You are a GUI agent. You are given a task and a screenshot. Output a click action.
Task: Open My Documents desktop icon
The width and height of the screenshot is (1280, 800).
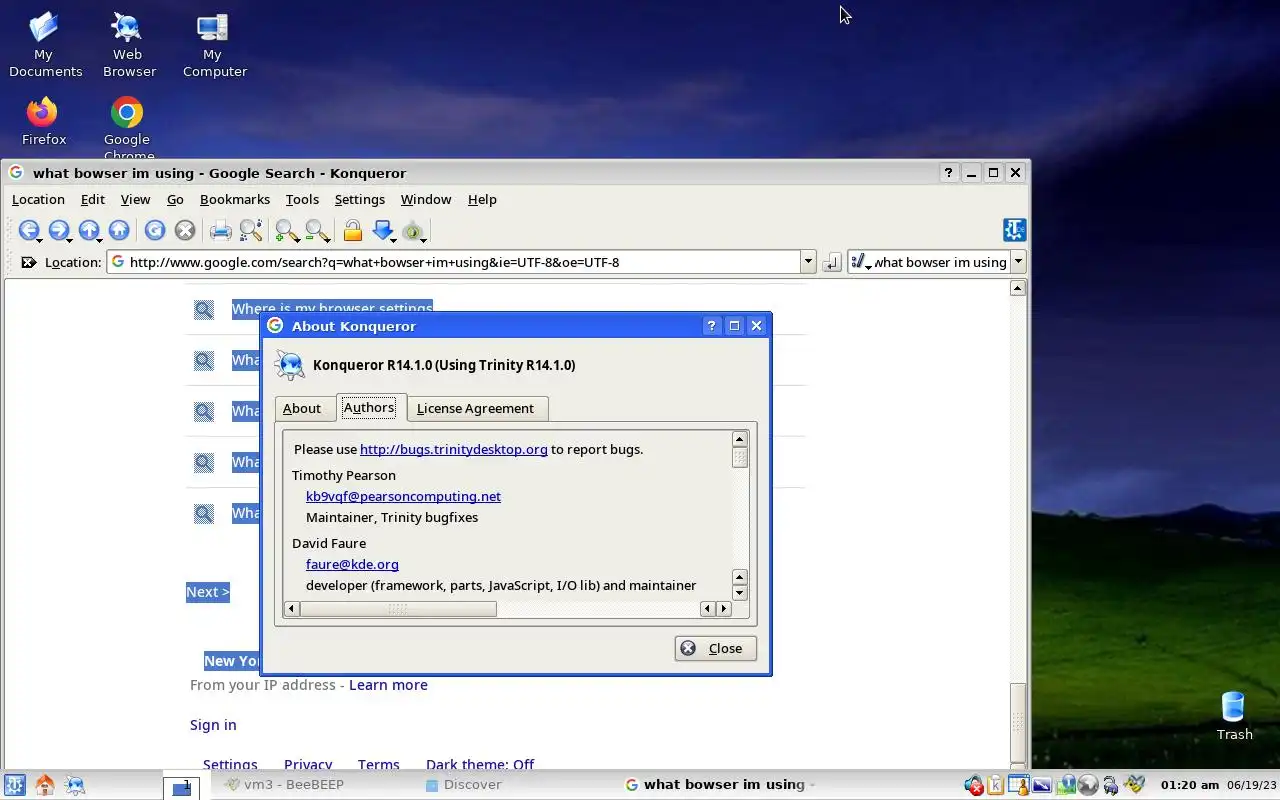tap(44, 45)
